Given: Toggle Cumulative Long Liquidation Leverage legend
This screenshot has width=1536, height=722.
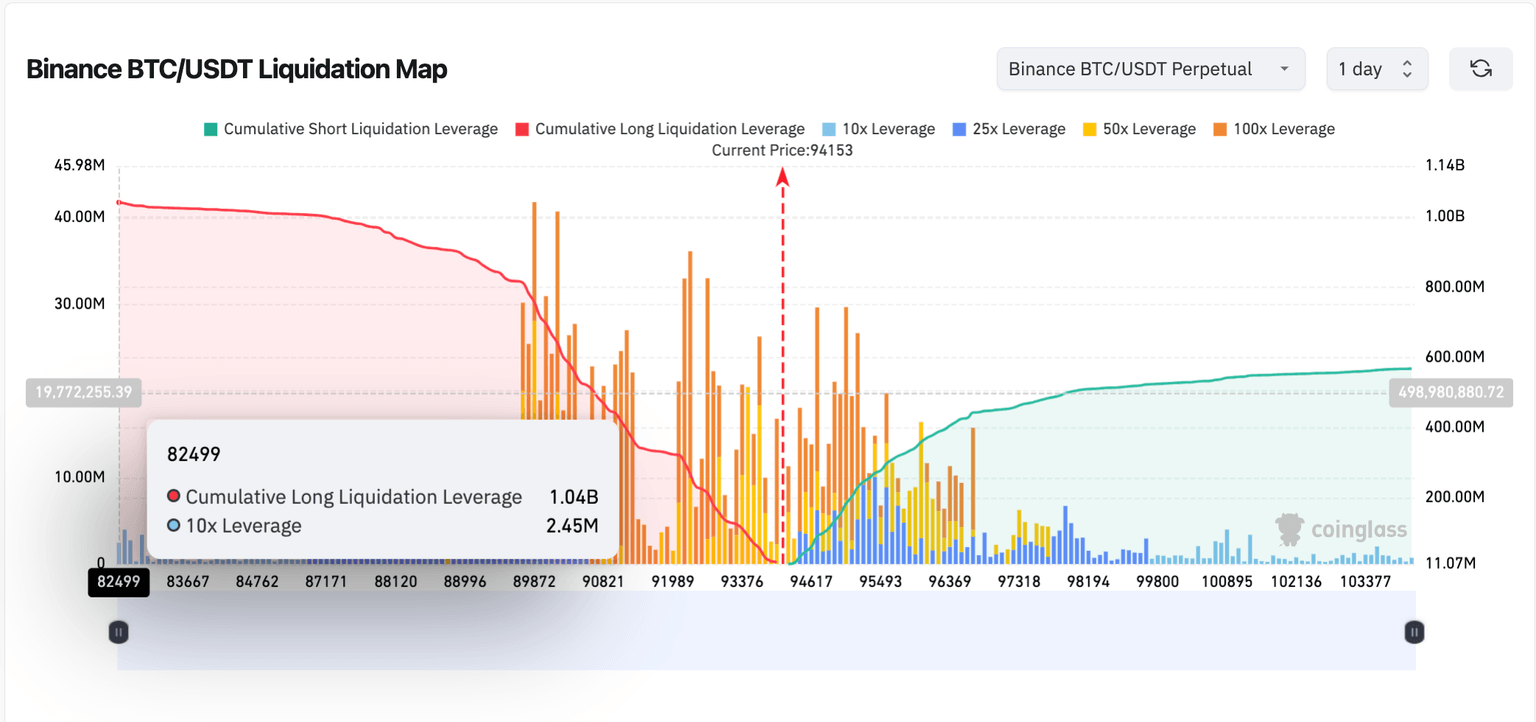Looking at the screenshot, I should pos(660,129).
